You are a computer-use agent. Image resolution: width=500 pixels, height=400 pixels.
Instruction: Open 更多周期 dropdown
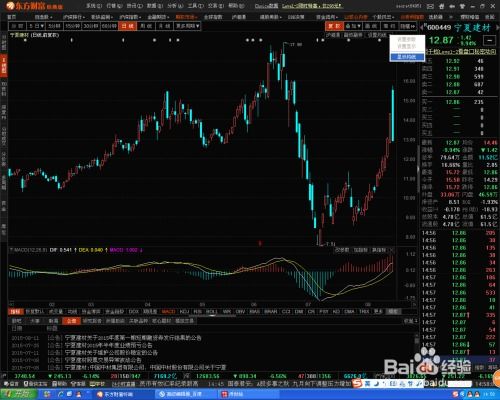(x=188, y=26)
